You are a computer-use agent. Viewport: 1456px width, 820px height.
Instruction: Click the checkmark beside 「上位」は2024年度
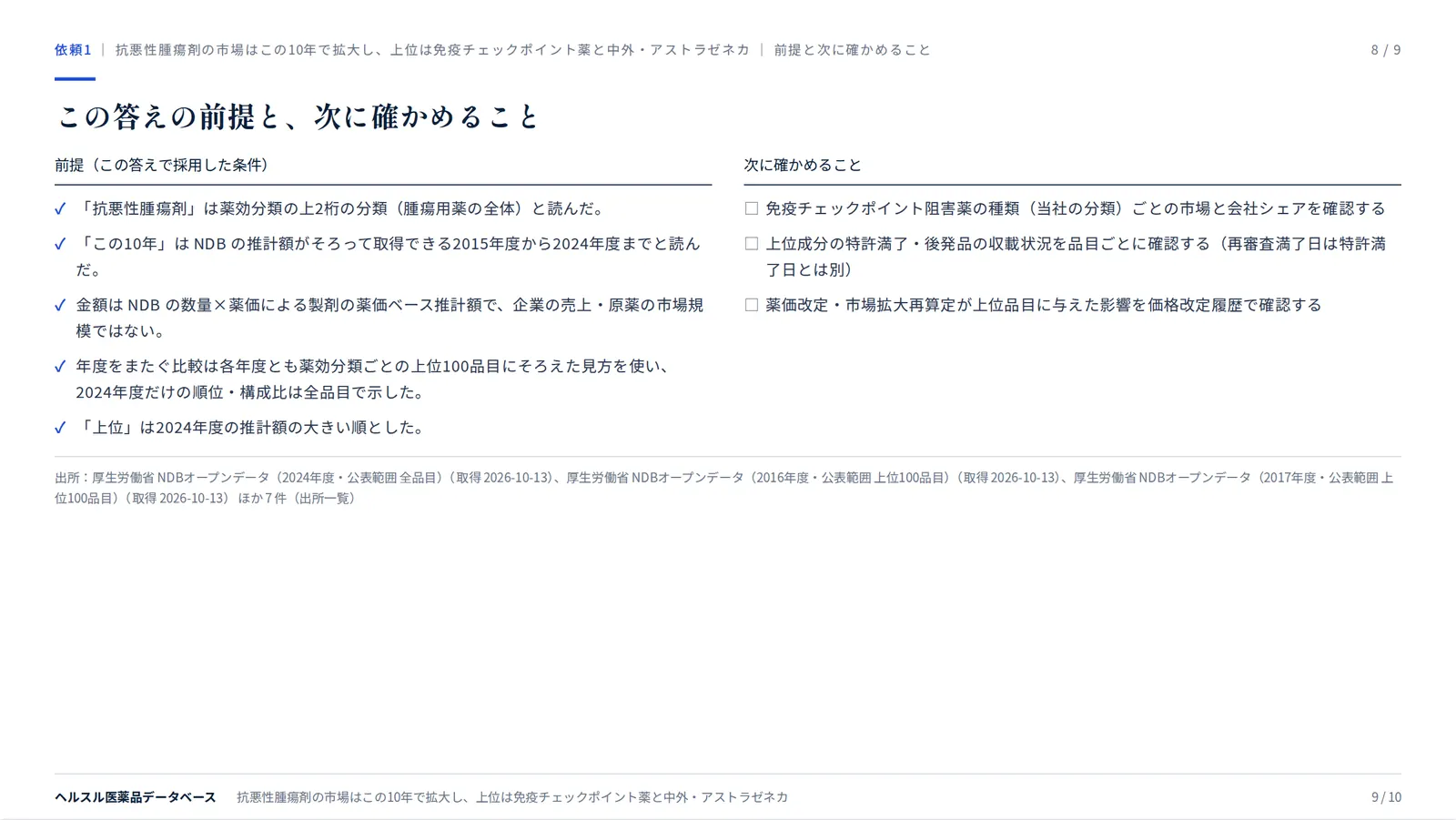click(x=60, y=427)
